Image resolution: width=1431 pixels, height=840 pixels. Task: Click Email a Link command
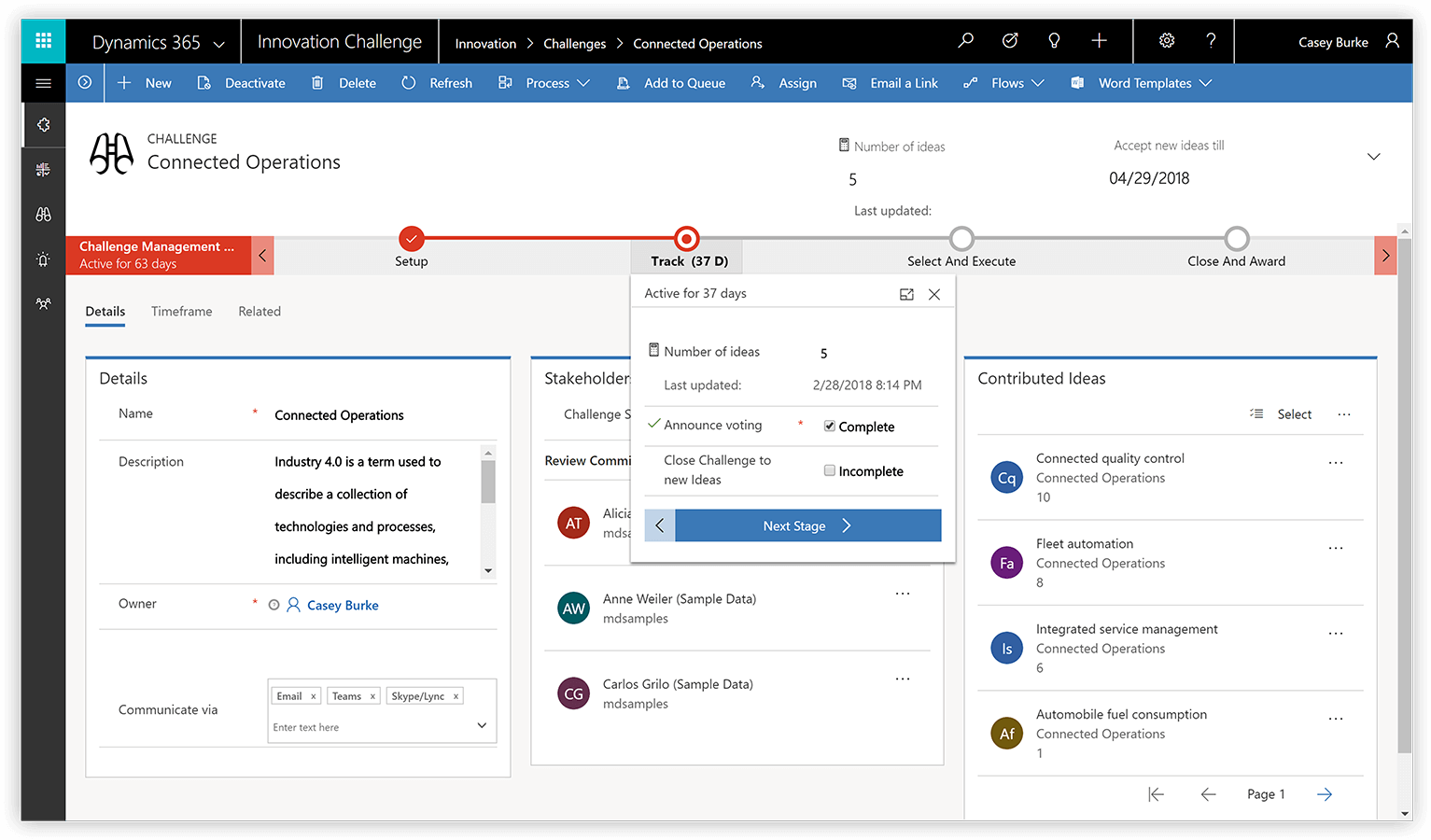click(891, 83)
